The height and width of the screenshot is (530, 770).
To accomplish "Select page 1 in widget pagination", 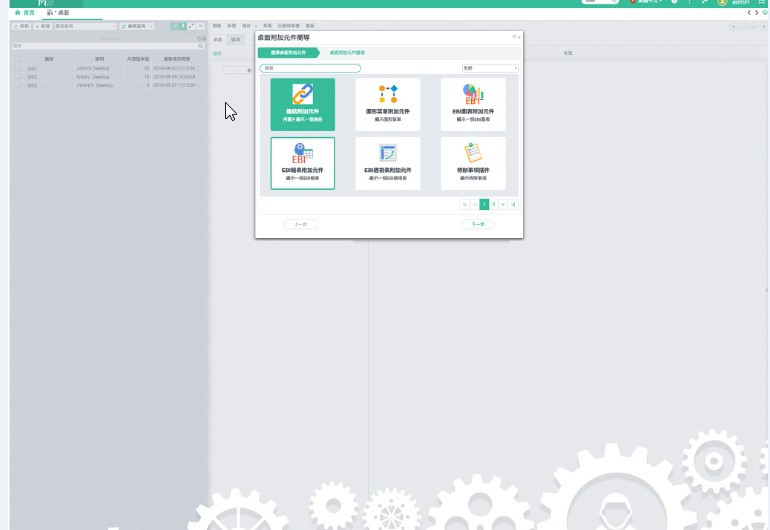I will point(484,204).
